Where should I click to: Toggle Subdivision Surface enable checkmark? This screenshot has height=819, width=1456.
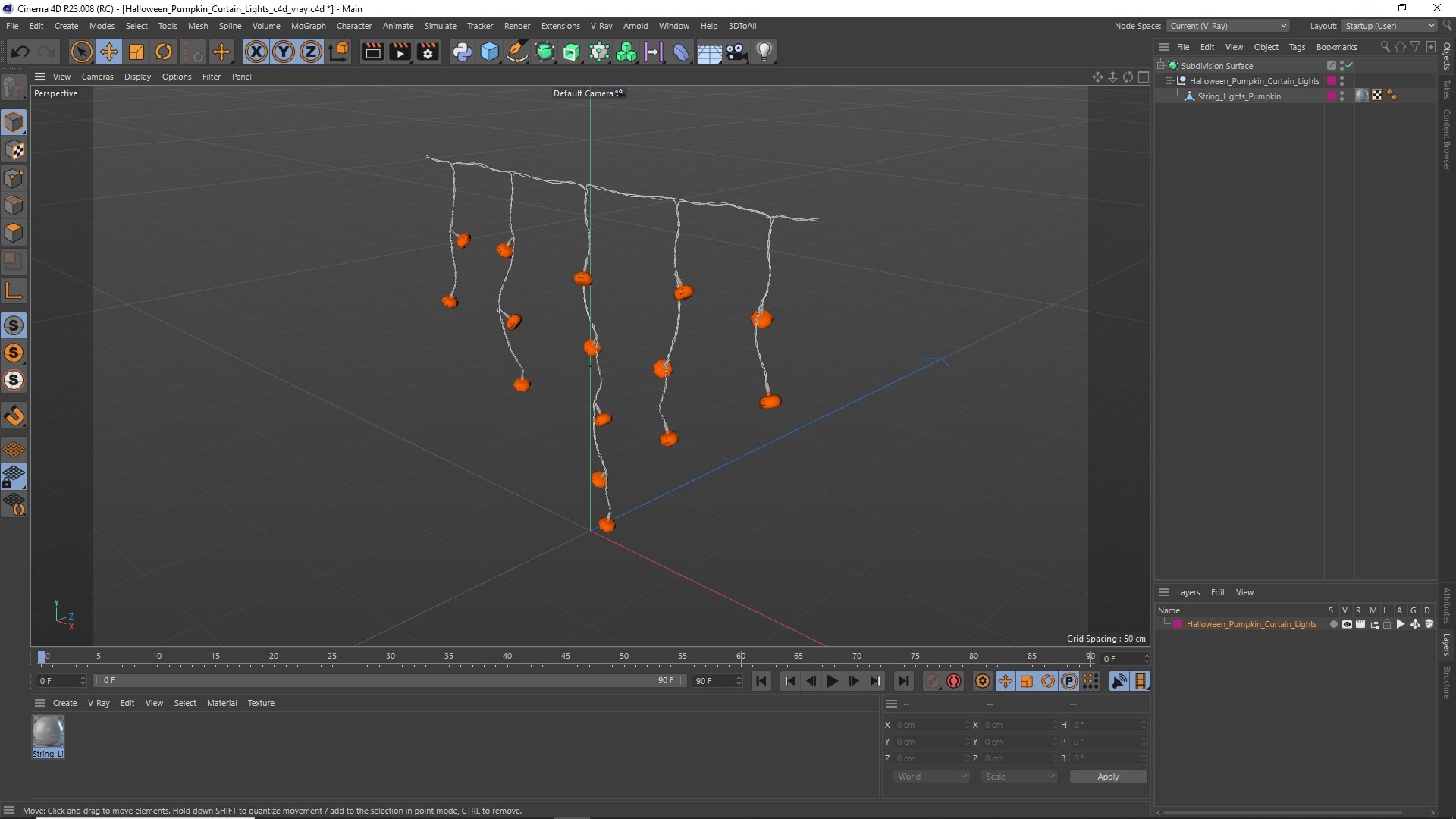point(1350,66)
